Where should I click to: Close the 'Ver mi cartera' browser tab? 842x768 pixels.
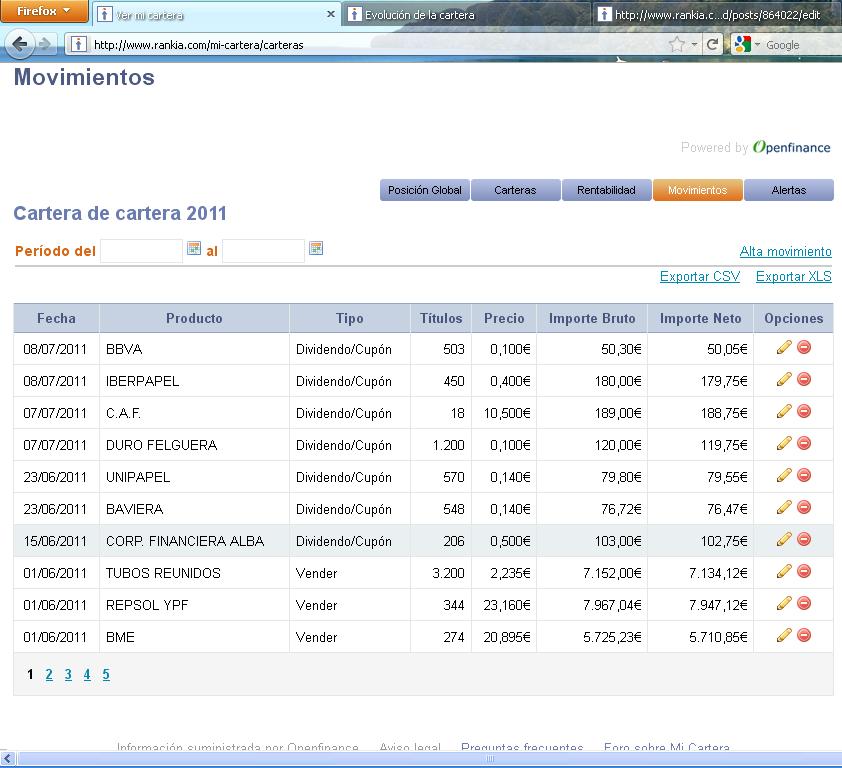click(331, 15)
